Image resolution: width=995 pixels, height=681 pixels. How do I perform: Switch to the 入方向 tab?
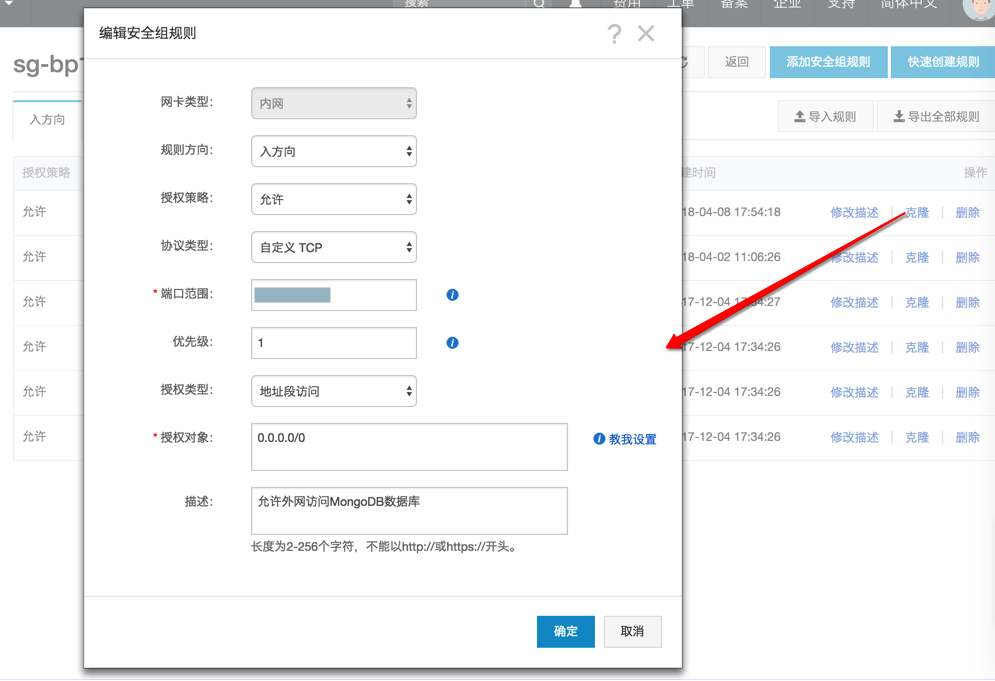tap(48, 120)
